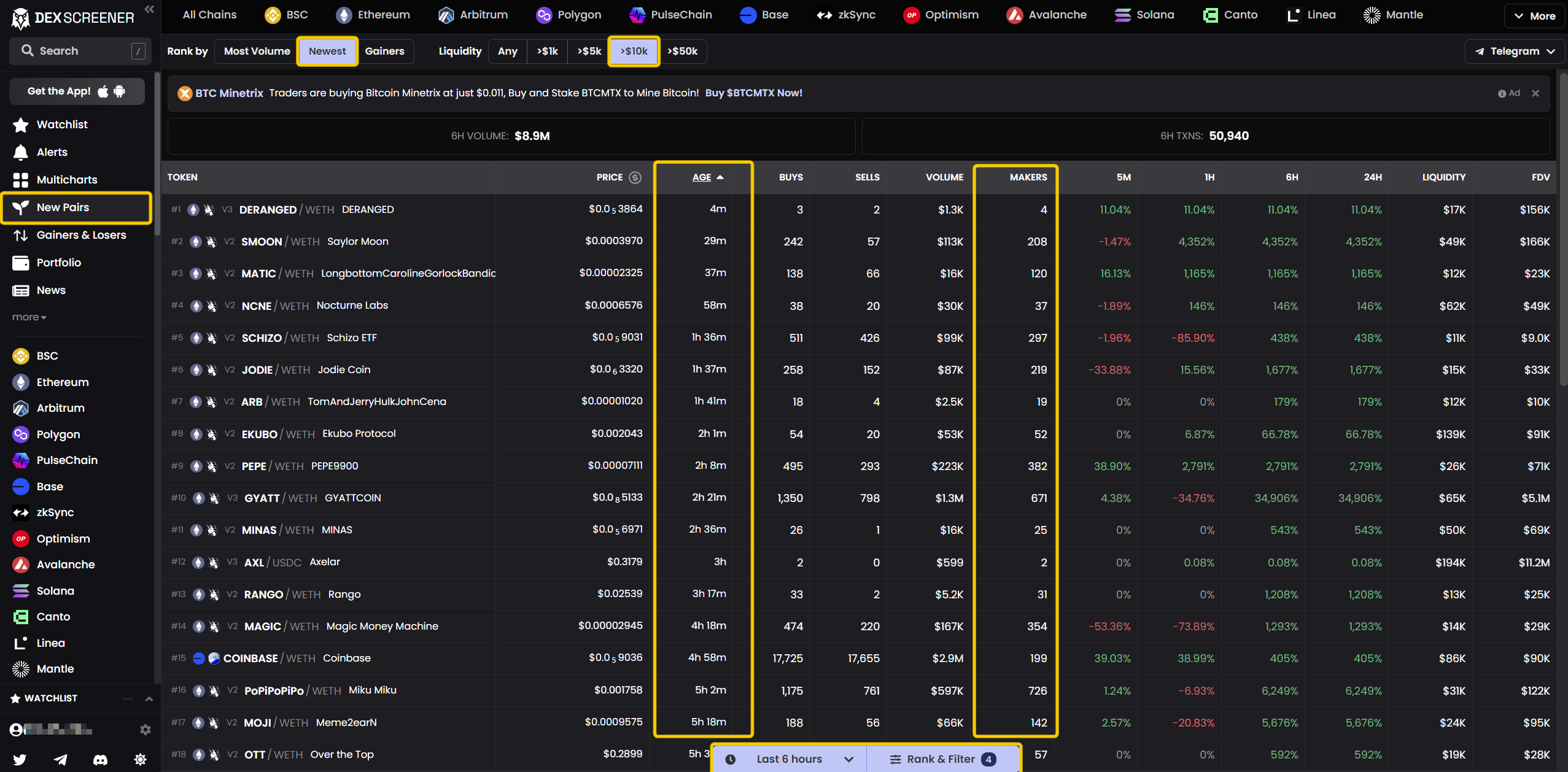Click the DEX Screener logo
Screen dimensions: 1568x772
[x=72, y=18]
